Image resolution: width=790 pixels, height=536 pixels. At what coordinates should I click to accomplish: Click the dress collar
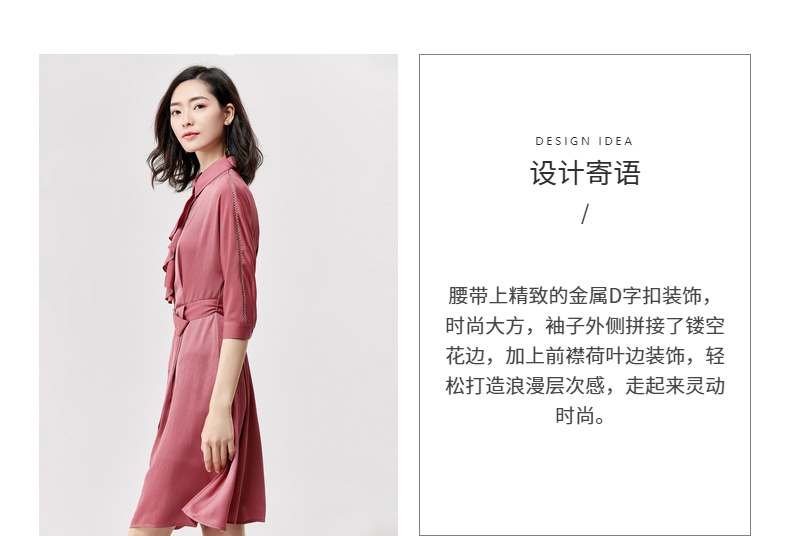(214, 175)
